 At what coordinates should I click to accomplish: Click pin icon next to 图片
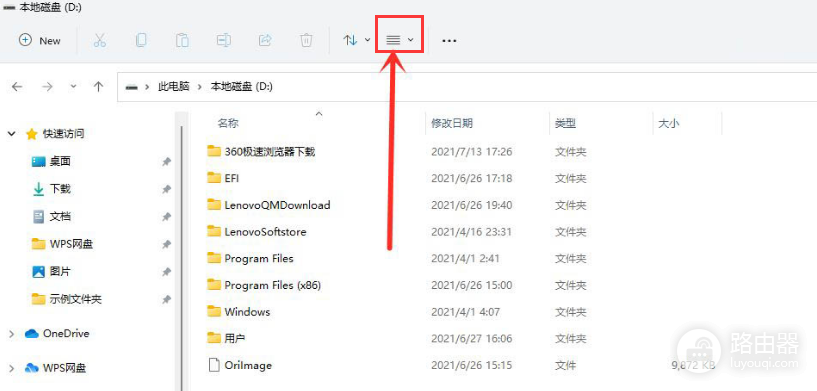[166, 272]
